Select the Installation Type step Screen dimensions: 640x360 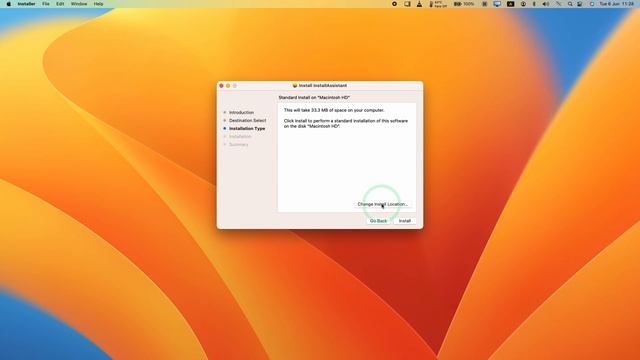point(247,129)
